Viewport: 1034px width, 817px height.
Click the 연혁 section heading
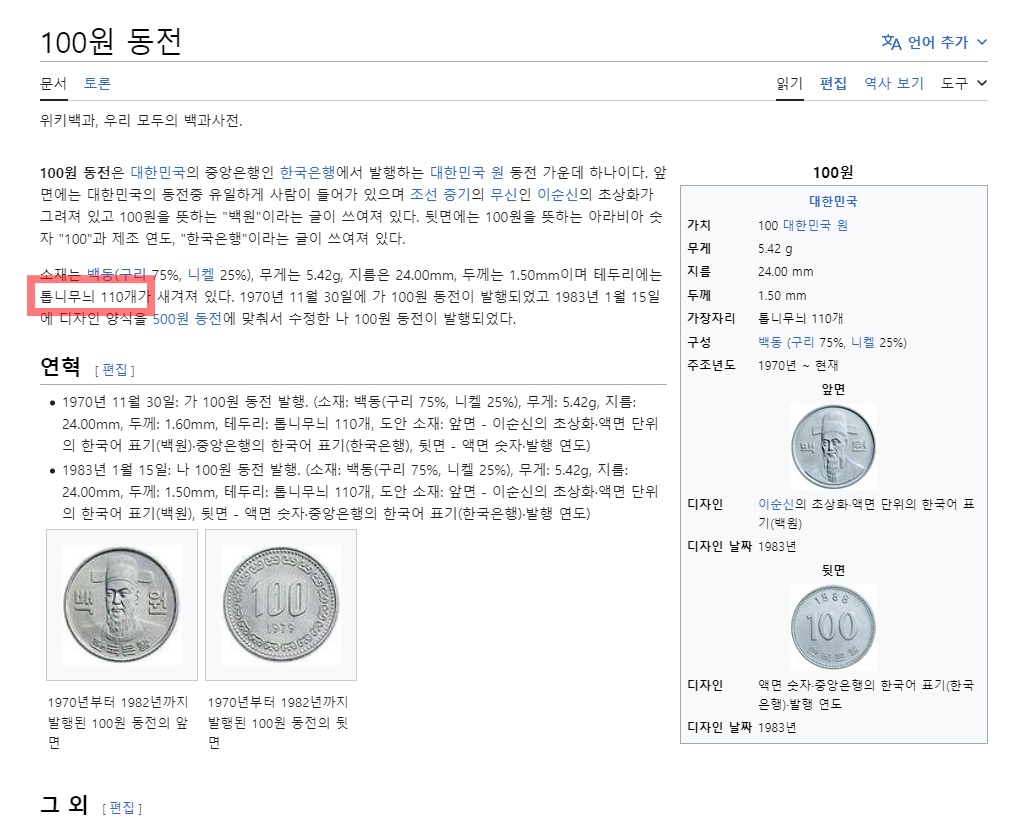[x=60, y=367]
